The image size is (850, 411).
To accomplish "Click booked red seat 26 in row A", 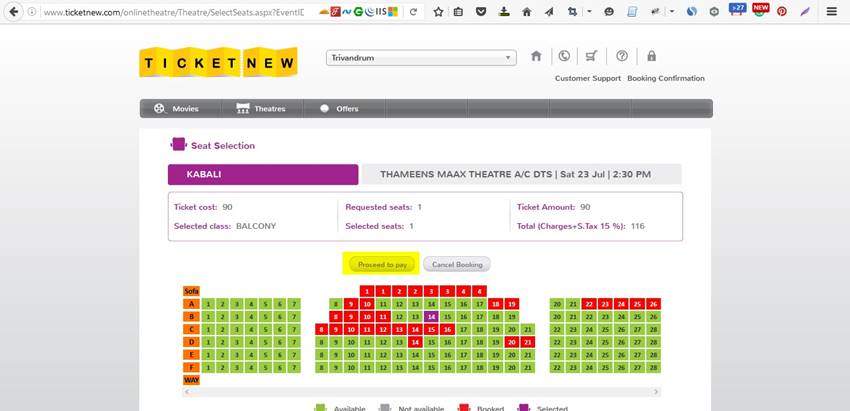I will [x=653, y=304].
